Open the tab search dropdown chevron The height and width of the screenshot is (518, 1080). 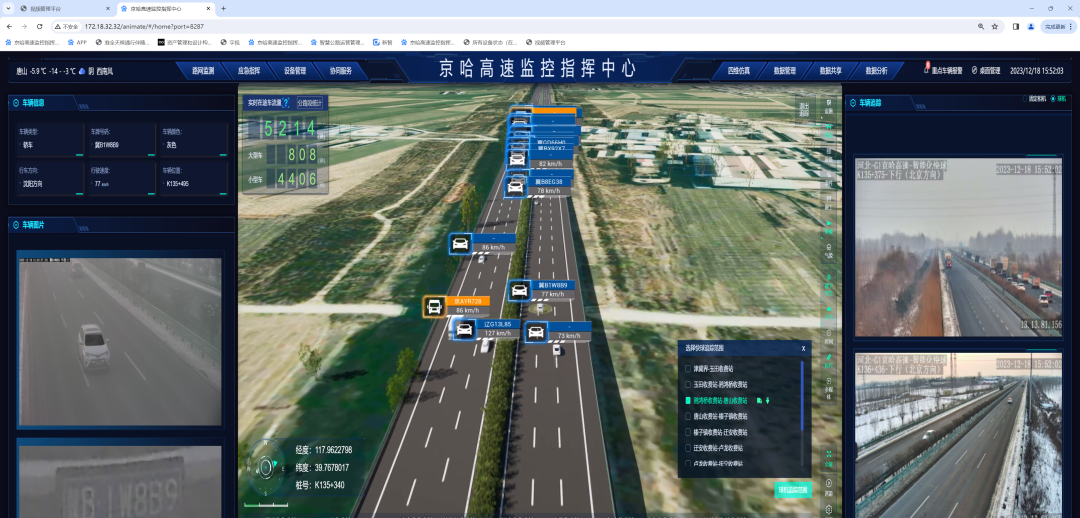(x=8, y=8)
